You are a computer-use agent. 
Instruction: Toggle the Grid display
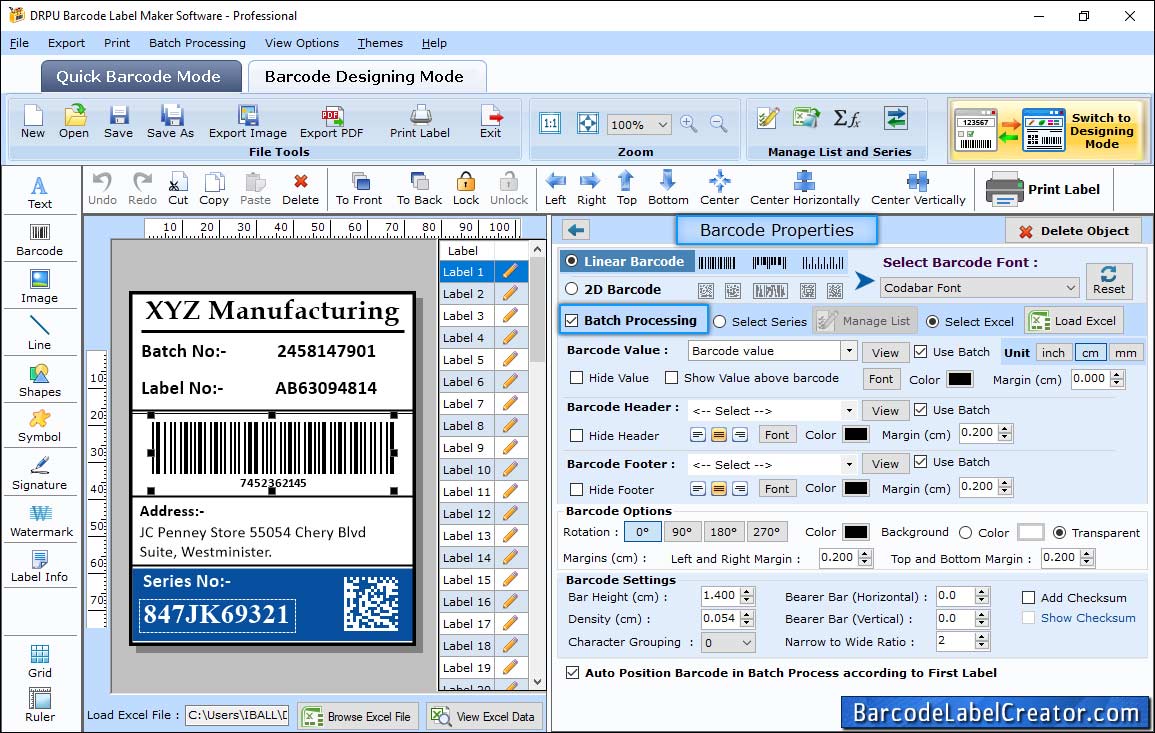click(40, 662)
